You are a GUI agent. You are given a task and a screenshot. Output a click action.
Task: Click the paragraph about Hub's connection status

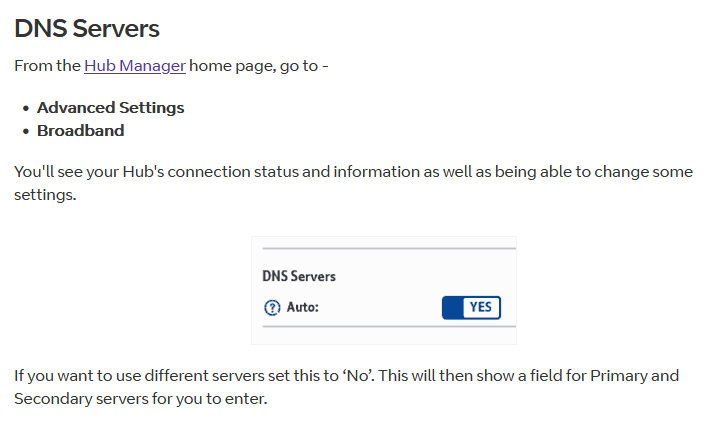click(353, 172)
